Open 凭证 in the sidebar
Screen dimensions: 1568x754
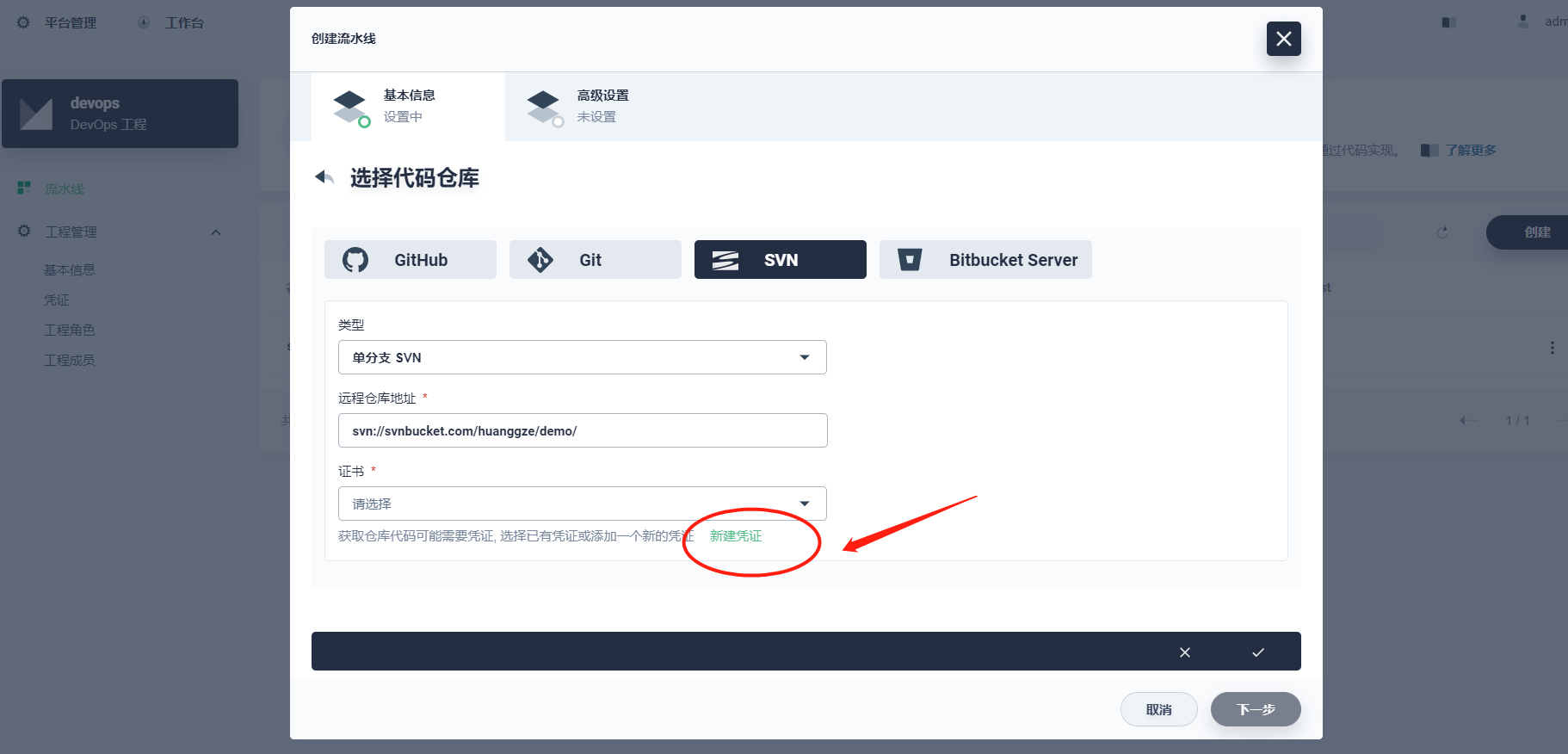pyautogui.click(x=57, y=300)
